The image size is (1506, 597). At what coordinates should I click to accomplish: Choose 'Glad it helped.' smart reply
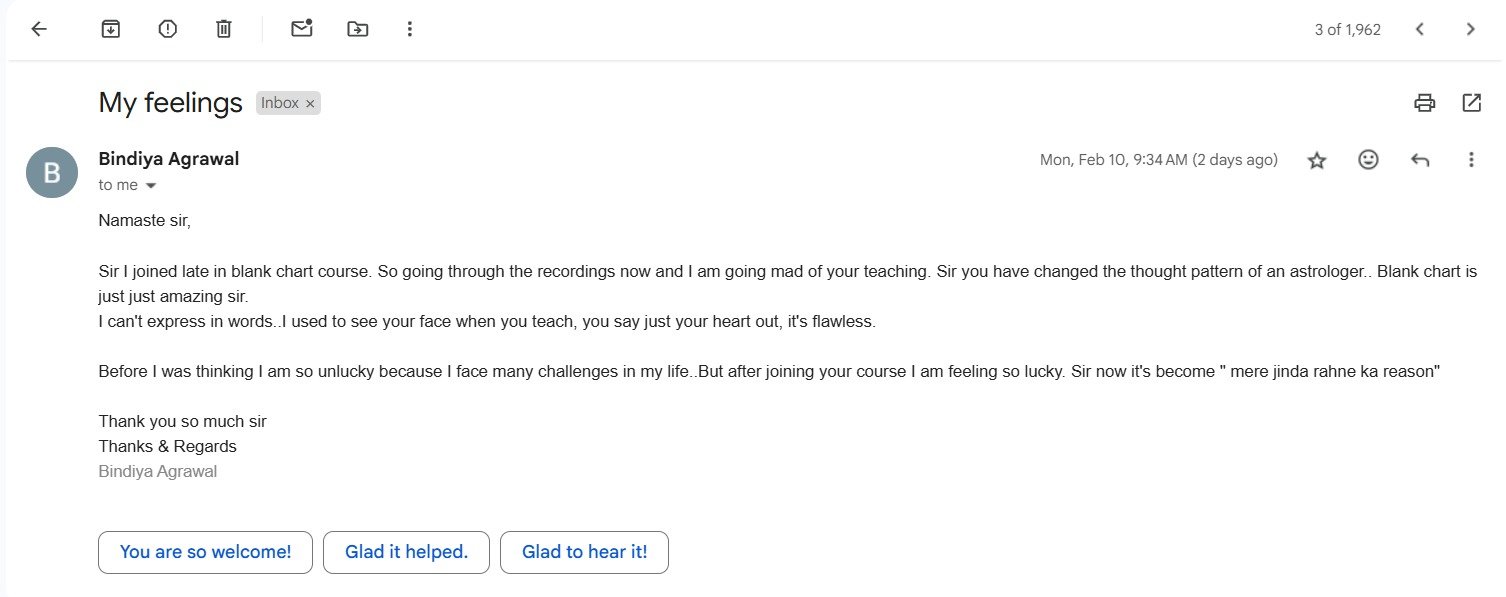click(x=406, y=552)
